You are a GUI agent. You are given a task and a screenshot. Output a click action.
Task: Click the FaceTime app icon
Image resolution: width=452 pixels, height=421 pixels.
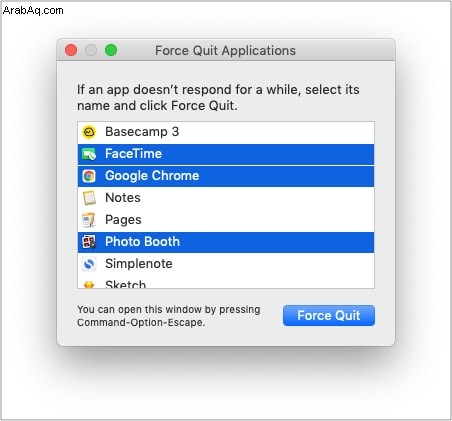click(x=89, y=154)
